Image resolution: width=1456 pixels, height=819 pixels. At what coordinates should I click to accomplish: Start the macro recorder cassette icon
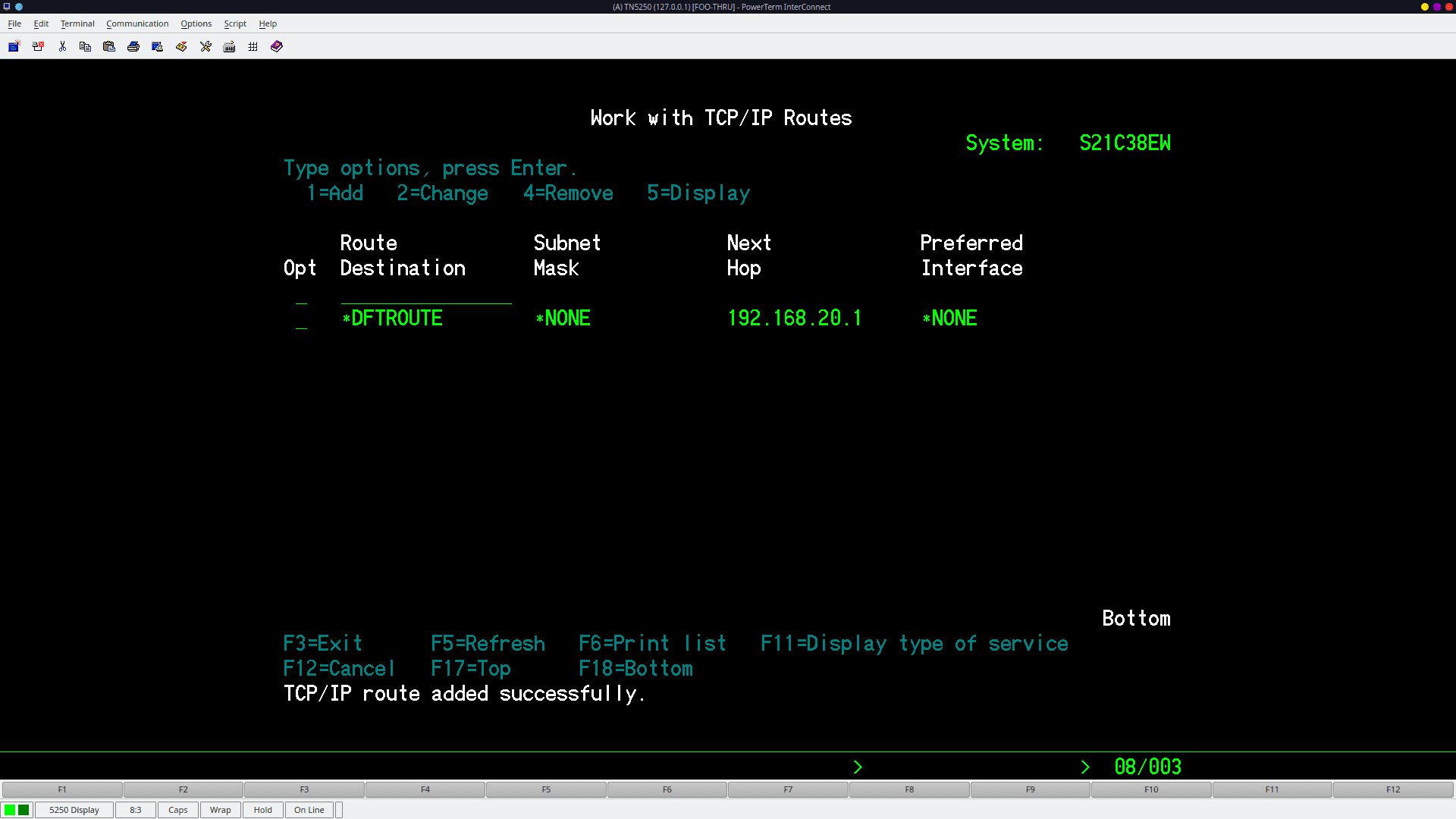(x=181, y=46)
